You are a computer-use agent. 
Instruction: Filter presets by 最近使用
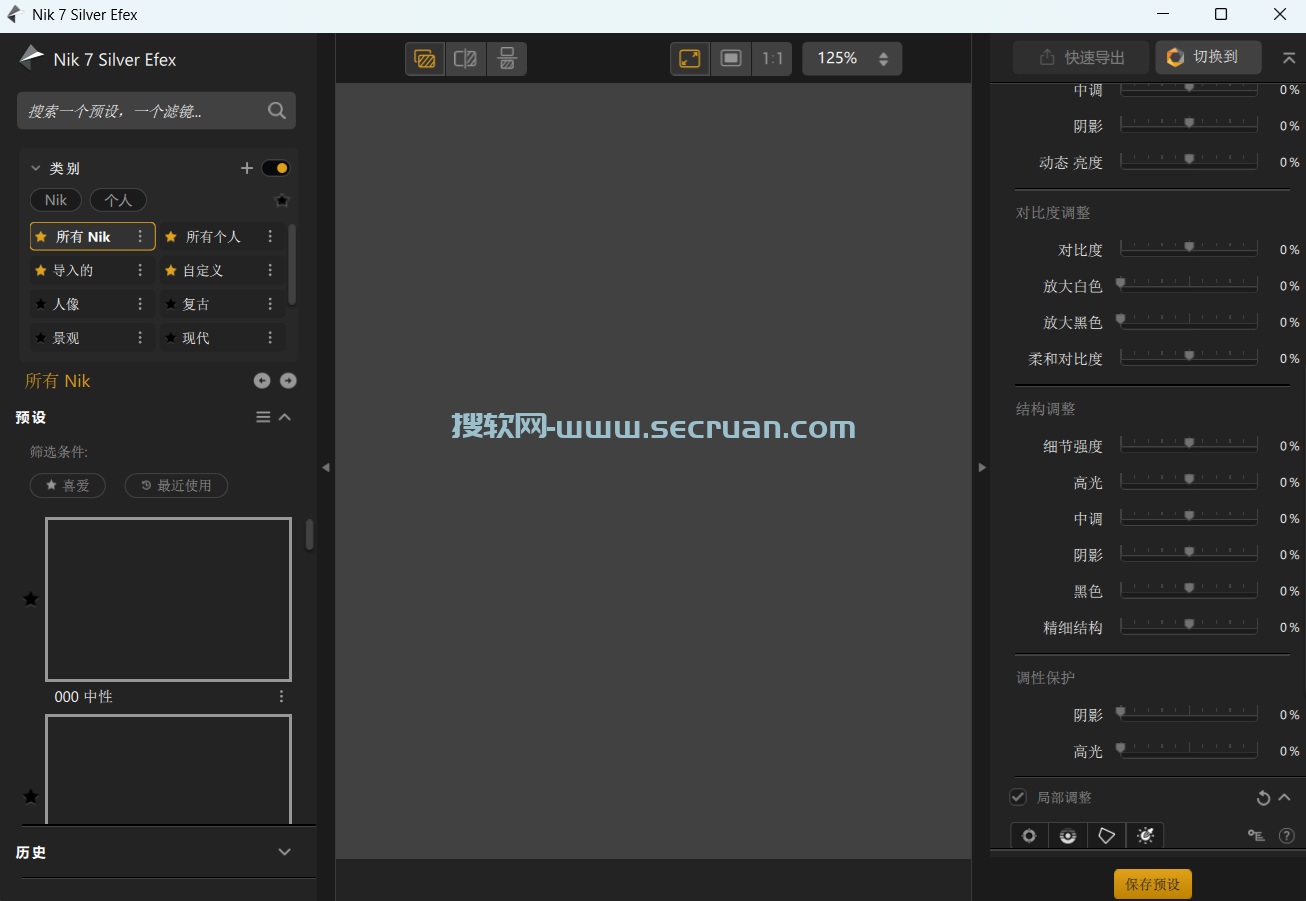pos(176,485)
